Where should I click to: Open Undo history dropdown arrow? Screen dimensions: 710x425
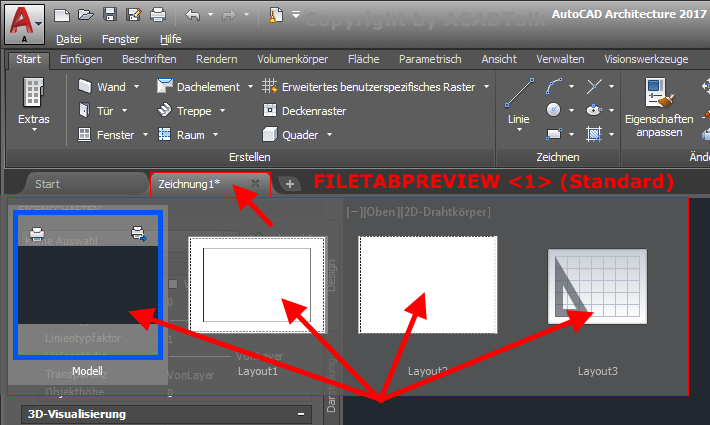211,15
